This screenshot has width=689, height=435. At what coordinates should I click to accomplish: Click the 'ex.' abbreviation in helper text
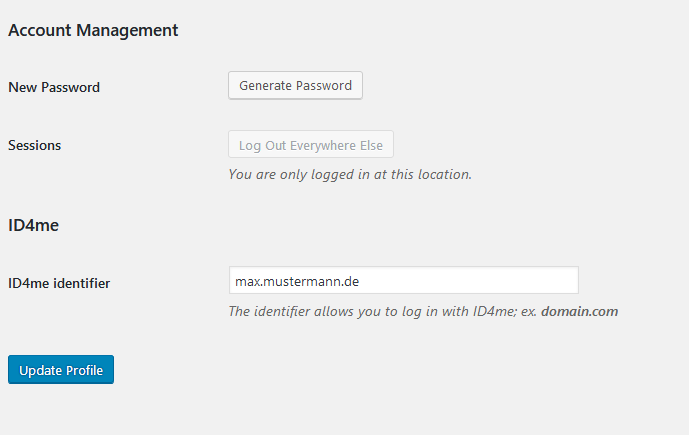coord(529,312)
